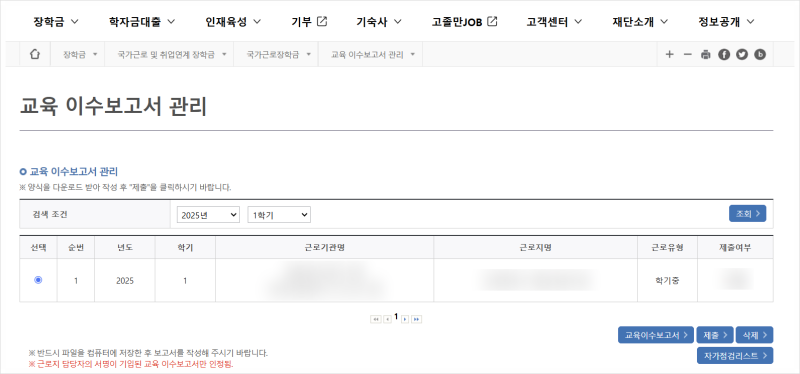Click the 선택 column header
The image size is (800, 374).
[x=38, y=247]
